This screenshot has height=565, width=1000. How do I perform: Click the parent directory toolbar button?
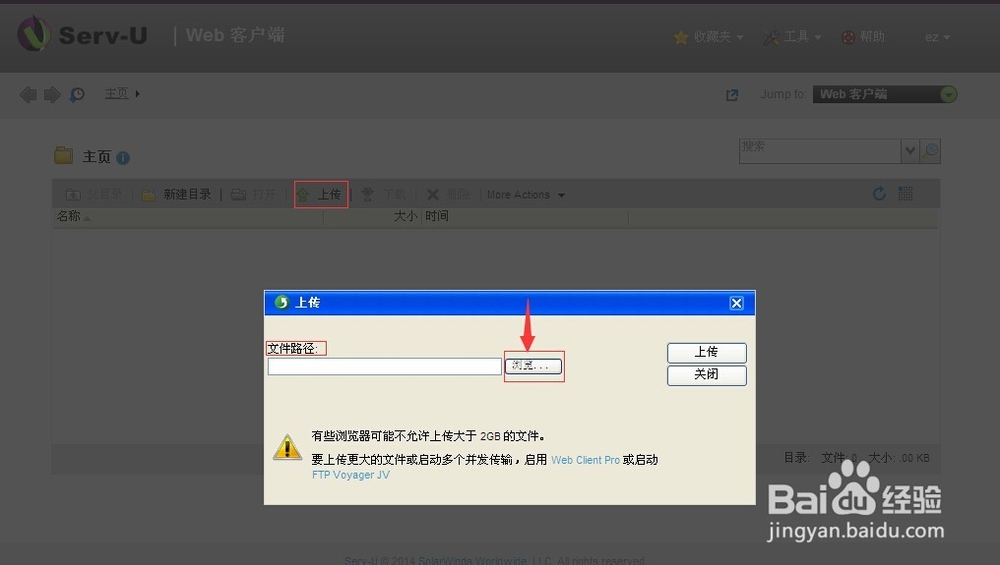93,194
